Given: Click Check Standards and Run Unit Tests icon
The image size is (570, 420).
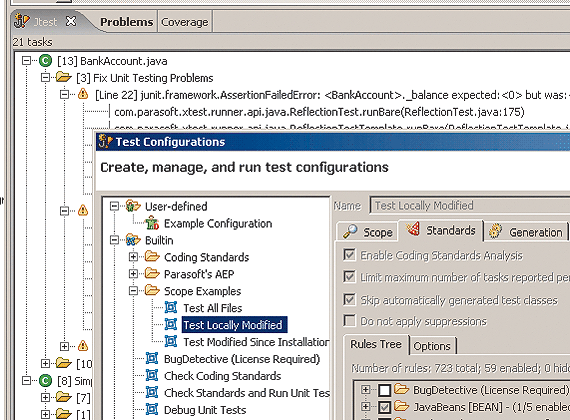Looking at the screenshot, I should [152, 392].
